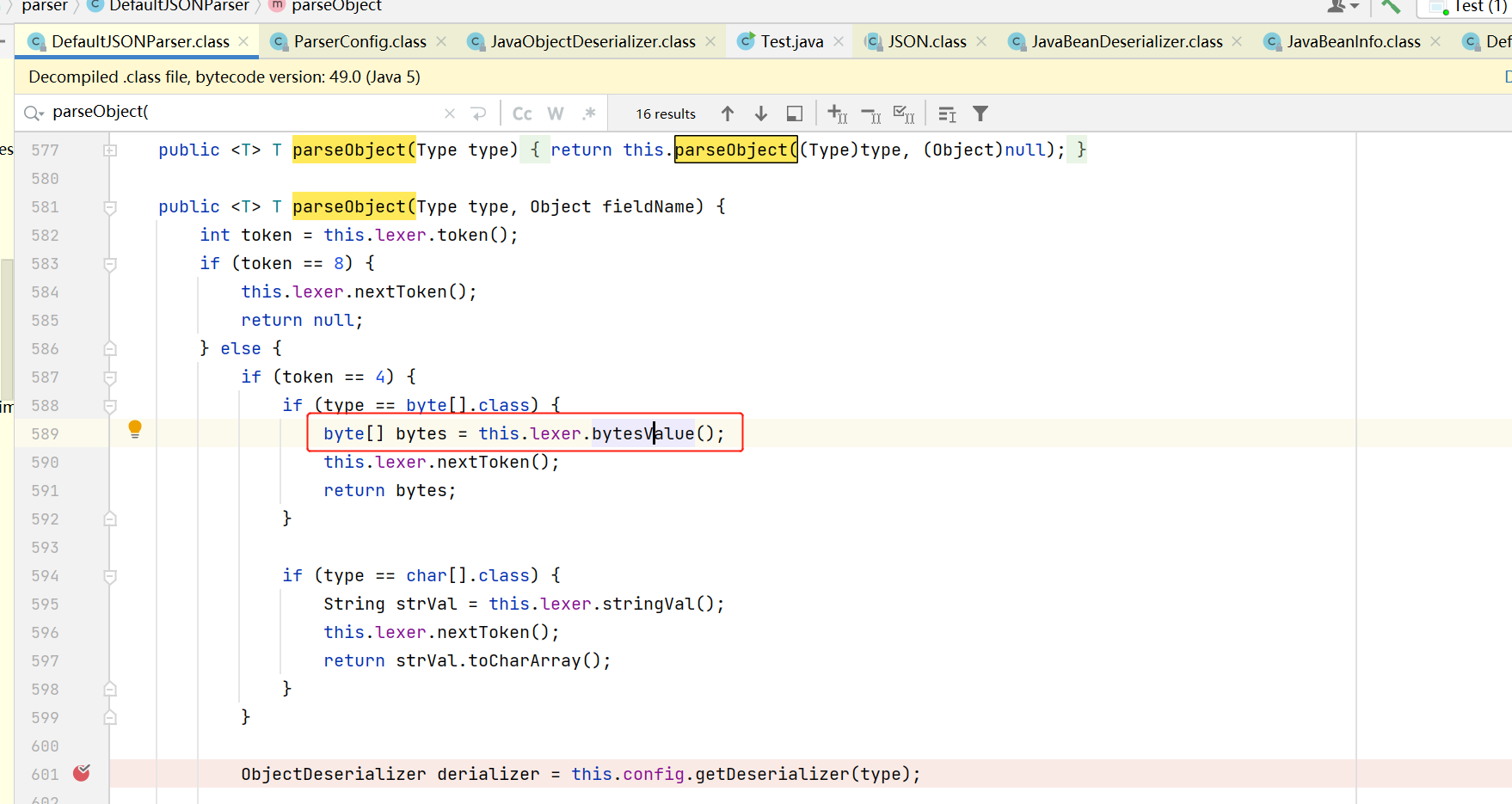Viewport: 1512px width, 804px height.
Task: Add selection for next occurrence icon
Action: tap(837, 114)
